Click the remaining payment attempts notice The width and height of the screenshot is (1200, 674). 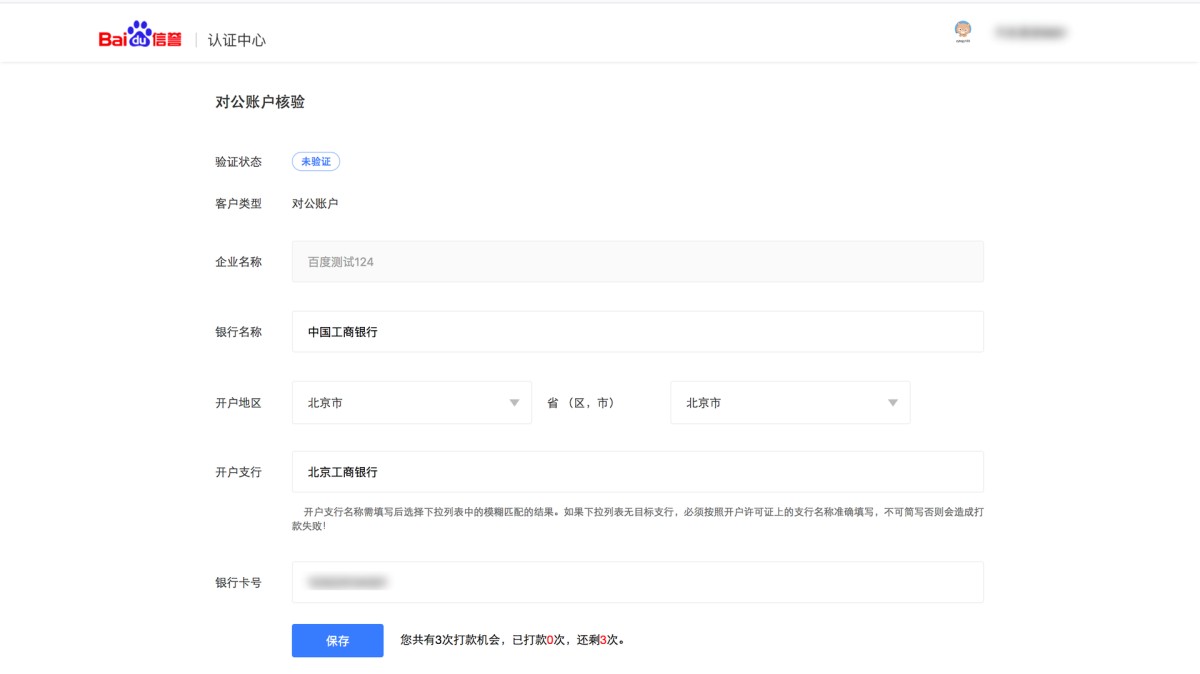[x=512, y=640]
